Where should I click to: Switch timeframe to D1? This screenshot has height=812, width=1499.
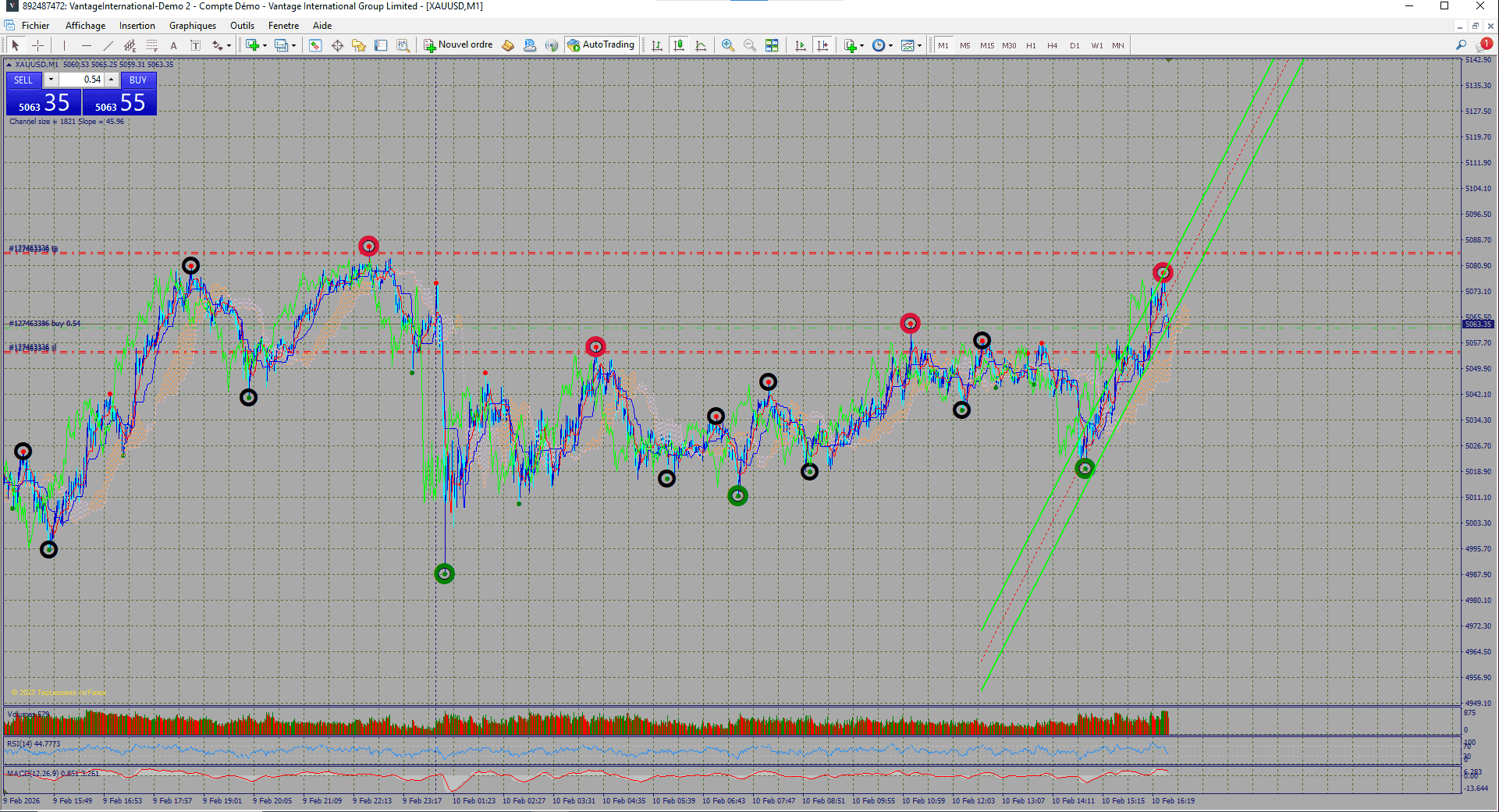click(x=1075, y=45)
